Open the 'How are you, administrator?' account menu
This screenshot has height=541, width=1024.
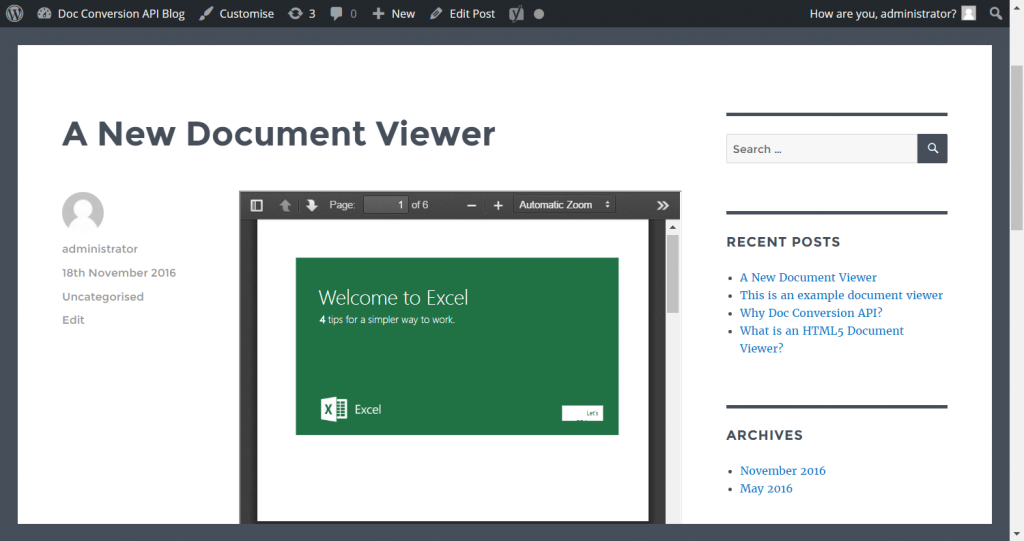[892, 13]
